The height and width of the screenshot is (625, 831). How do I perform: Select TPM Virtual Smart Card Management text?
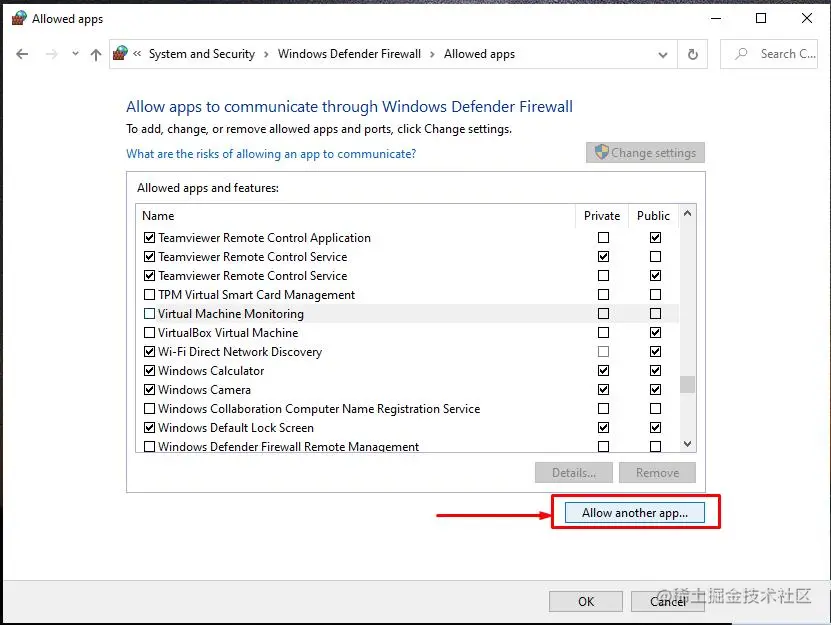click(257, 295)
